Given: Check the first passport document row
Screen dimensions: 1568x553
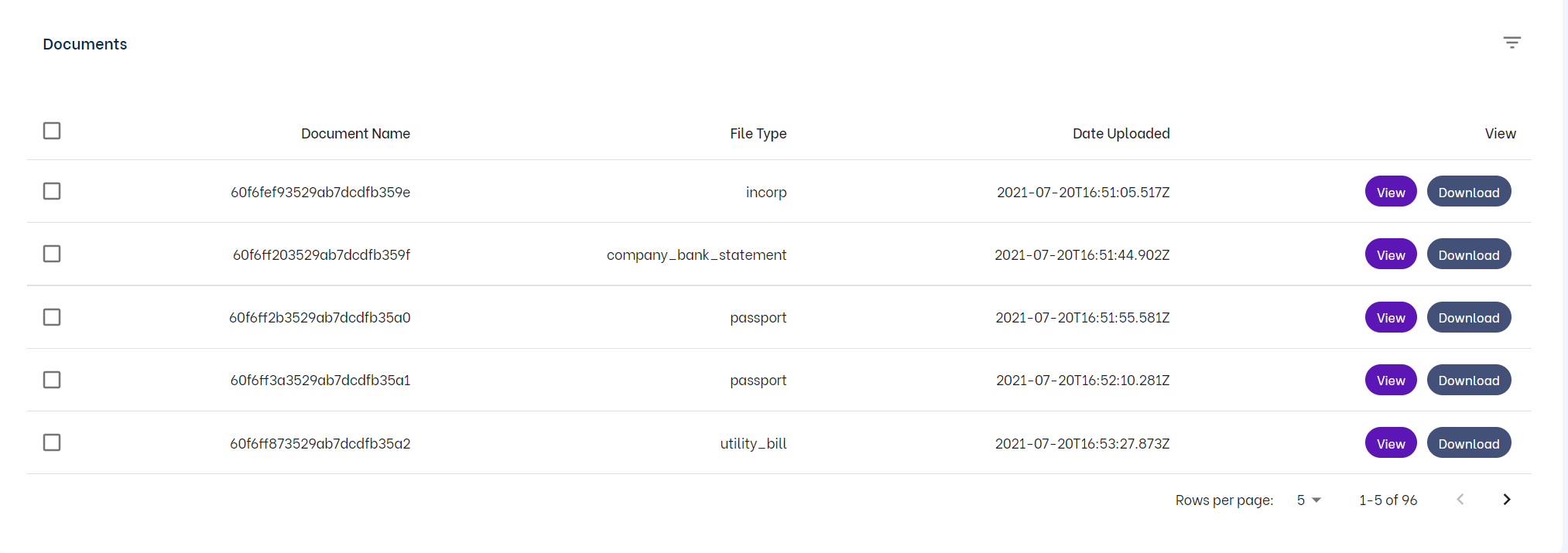Looking at the screenshot, I should [x=52, y=317].
